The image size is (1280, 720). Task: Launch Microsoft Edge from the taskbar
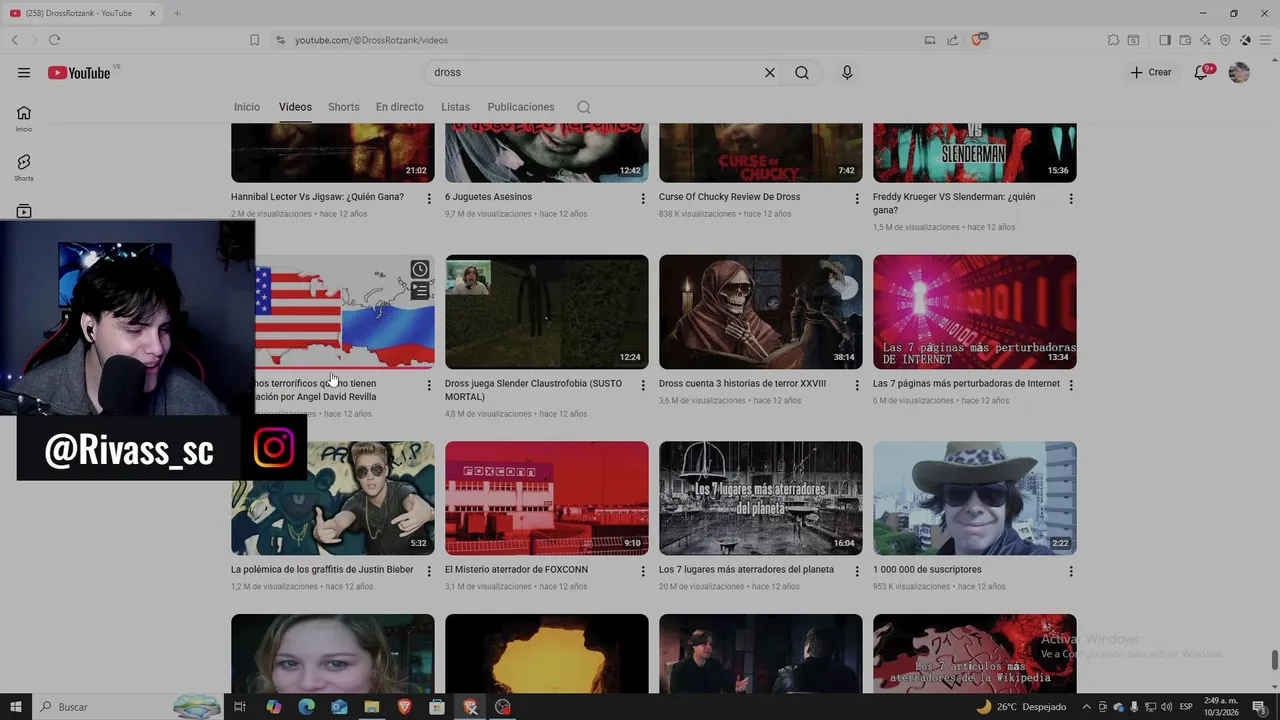(306, 707)
